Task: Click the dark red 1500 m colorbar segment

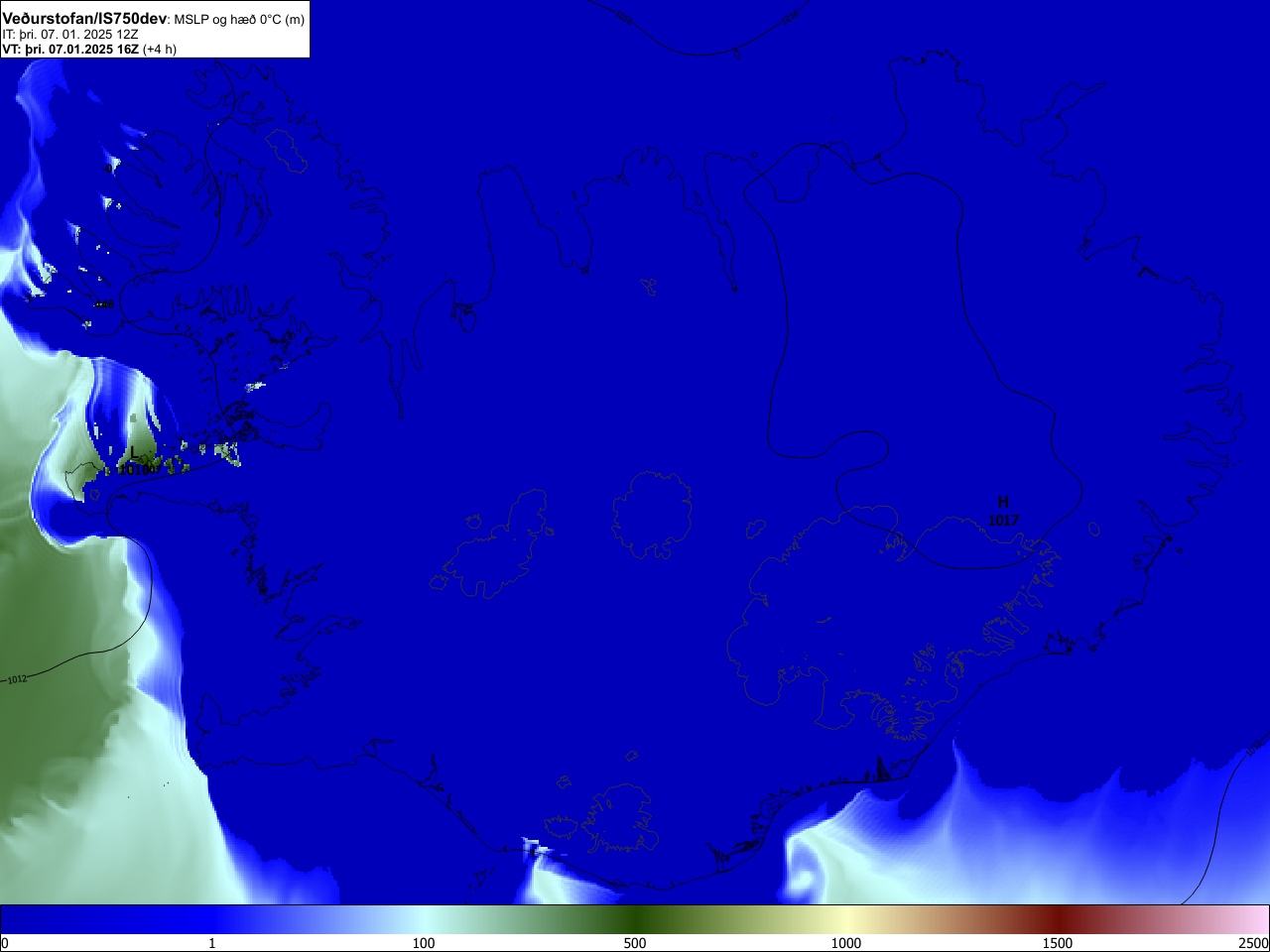Action: point(1058,918)
